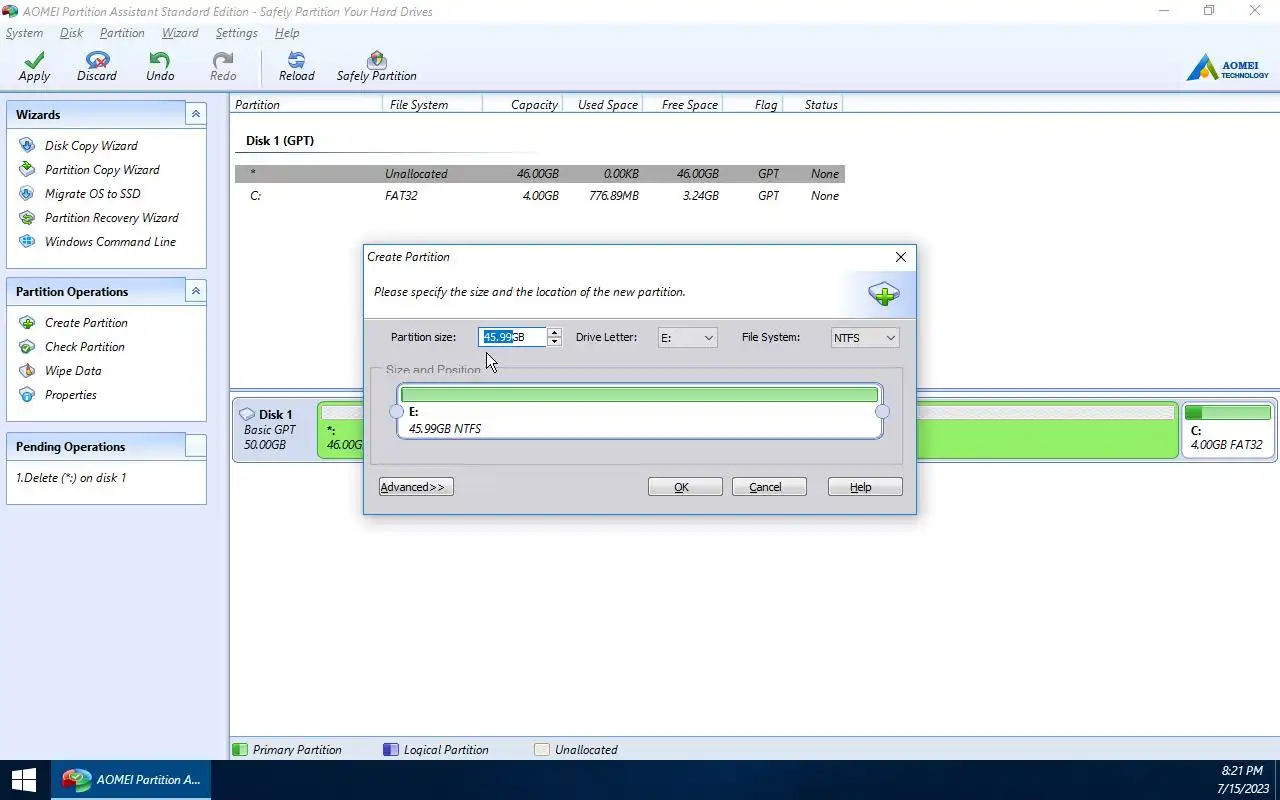Sort by File System column header
Image resolution: width=1280 pixels, height=800 pixels.
click(x=432, y=104)
